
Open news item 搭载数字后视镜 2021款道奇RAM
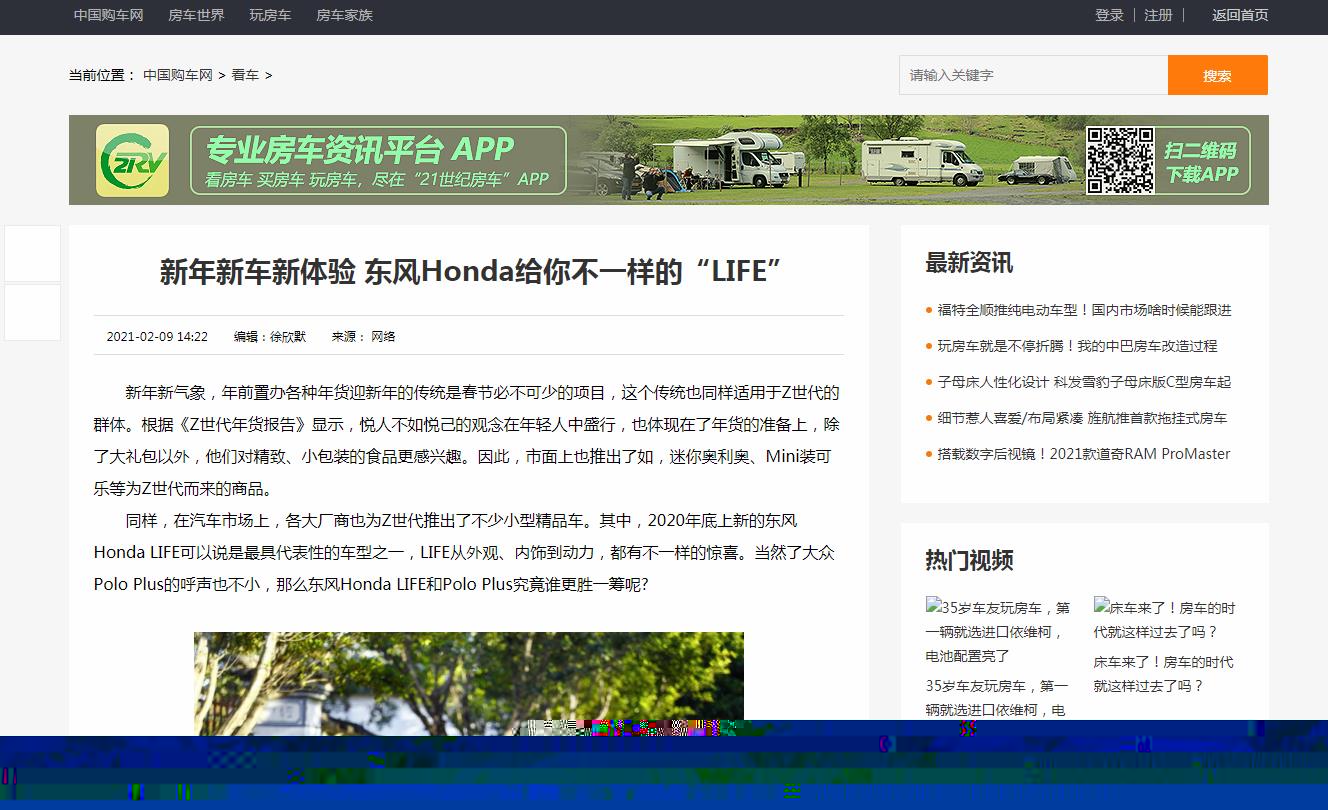[1084, 454]
